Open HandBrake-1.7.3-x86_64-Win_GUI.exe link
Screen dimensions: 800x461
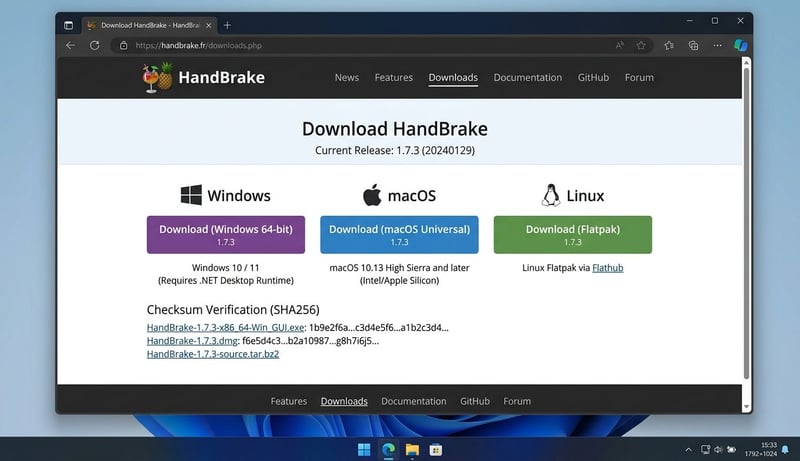point(226,327)
